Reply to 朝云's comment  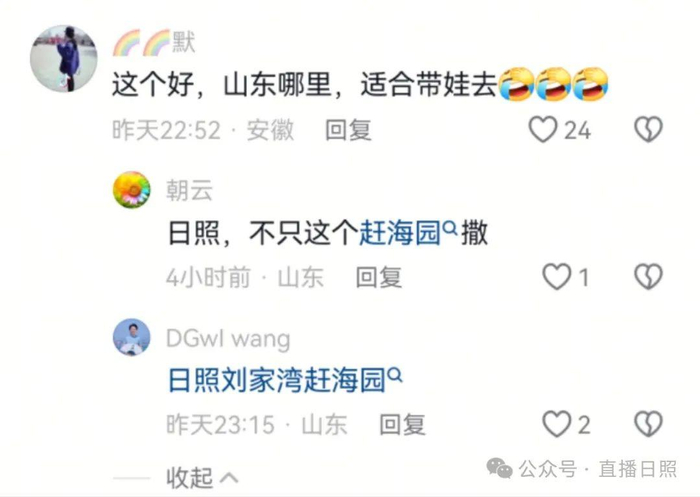tap(379, 277)
